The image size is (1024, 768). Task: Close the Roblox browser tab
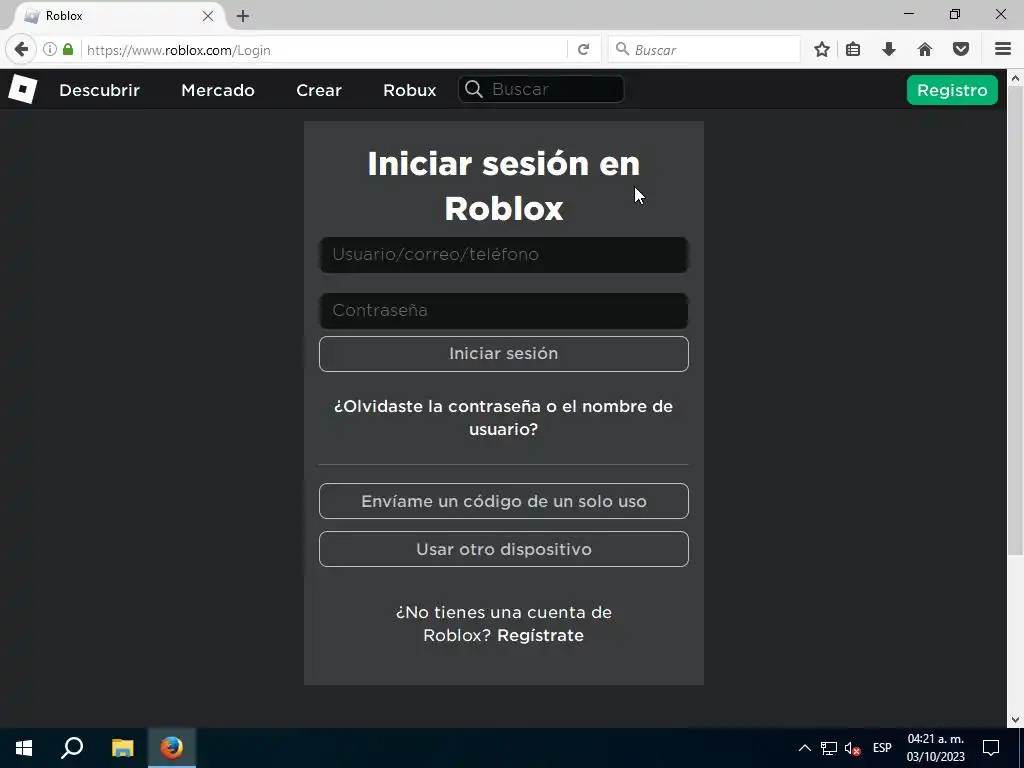pos(208,16)
